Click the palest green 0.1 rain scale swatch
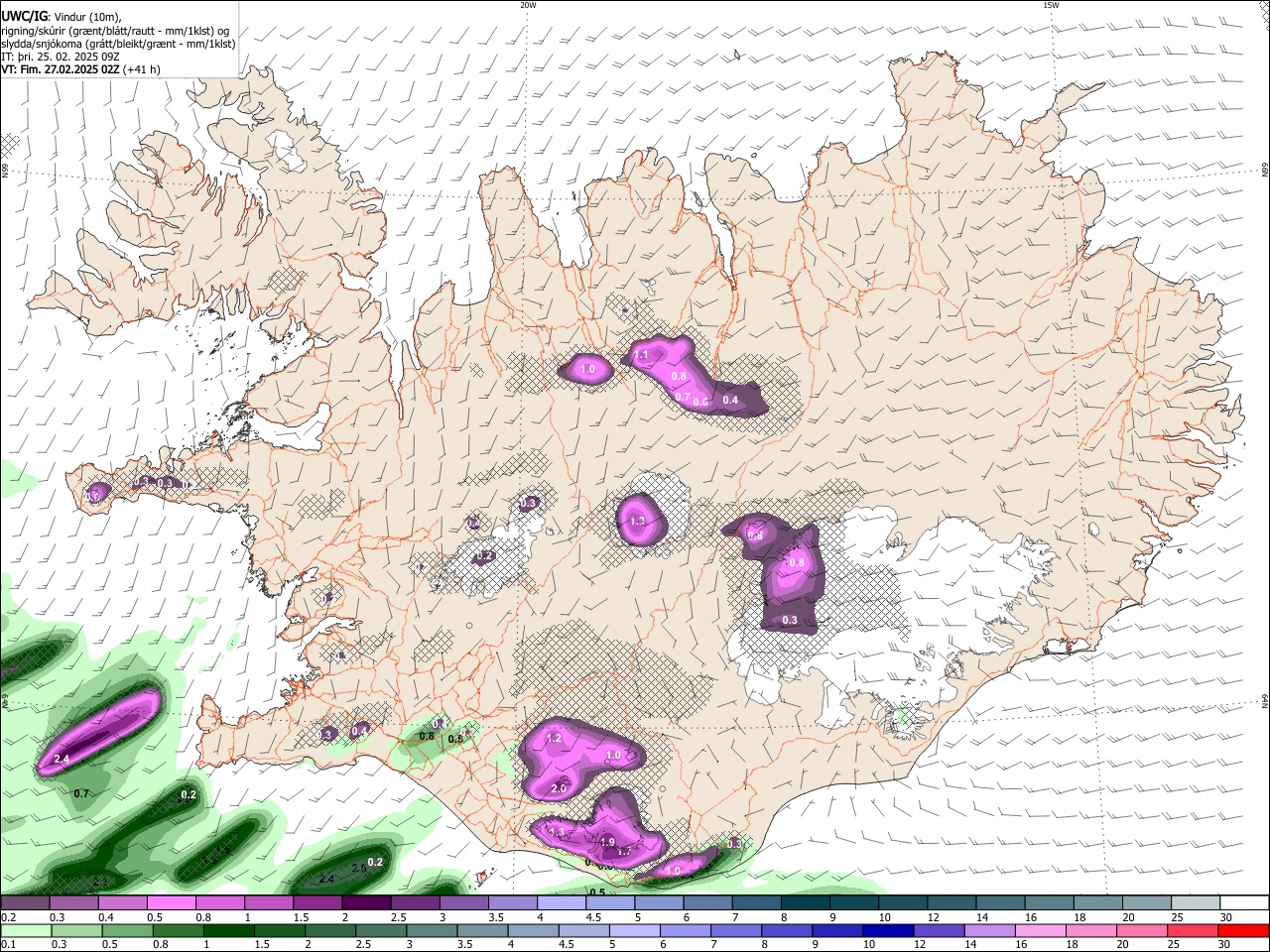1270x952 pixels. tap(26, 930)
